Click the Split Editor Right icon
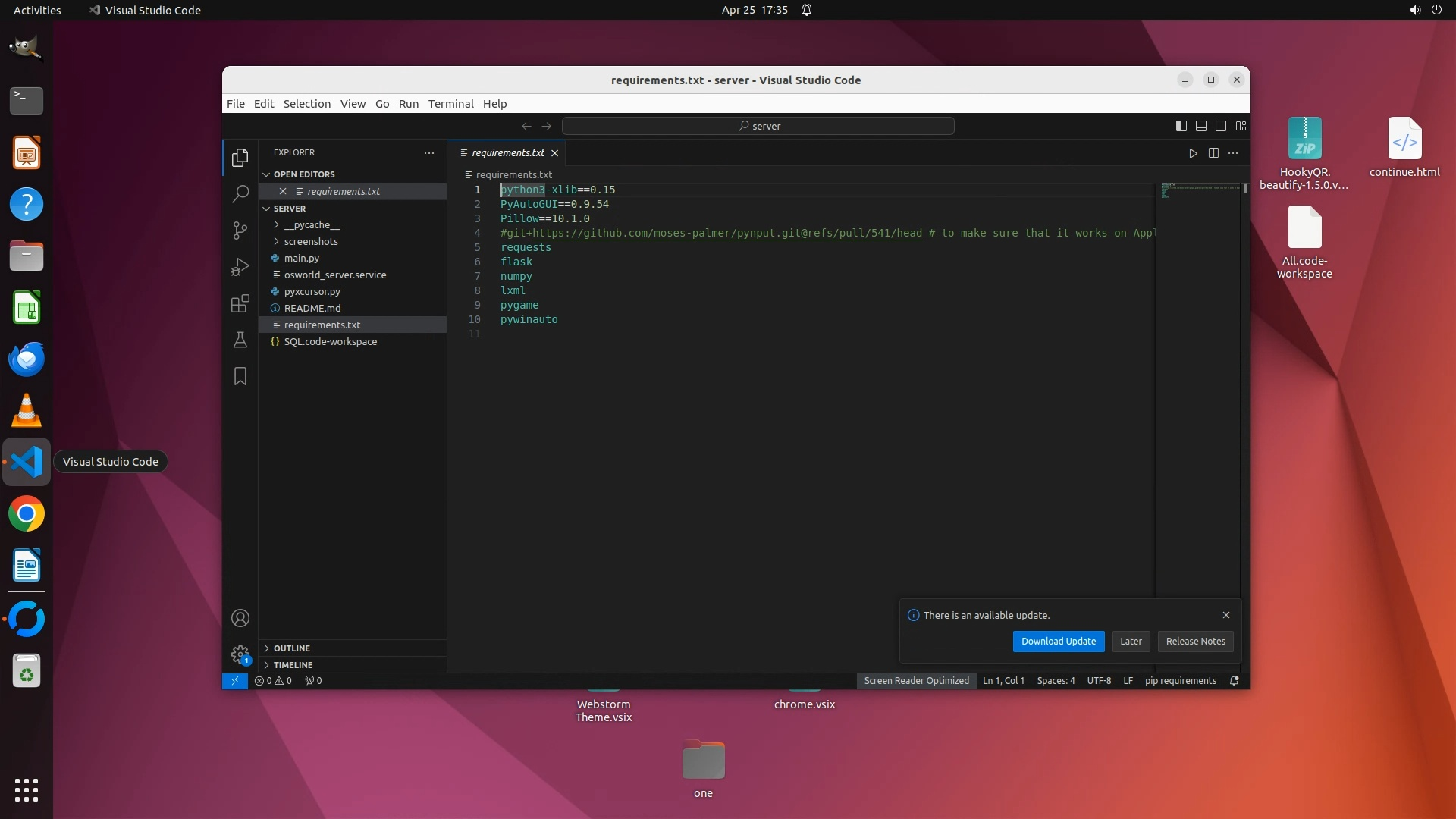 pyautogui.click(x=1213, y=153)
